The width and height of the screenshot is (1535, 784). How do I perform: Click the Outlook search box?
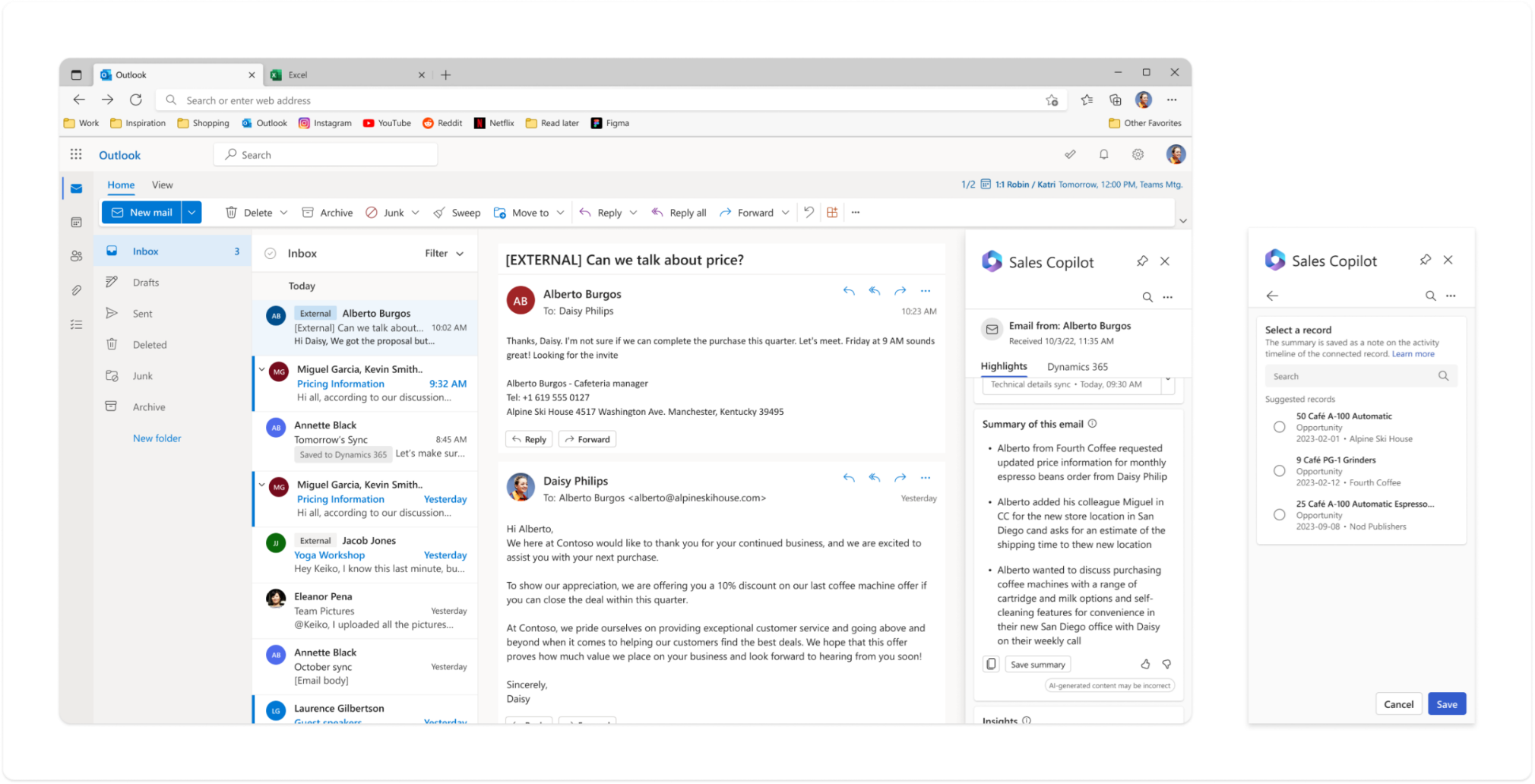tap(326, 154)
